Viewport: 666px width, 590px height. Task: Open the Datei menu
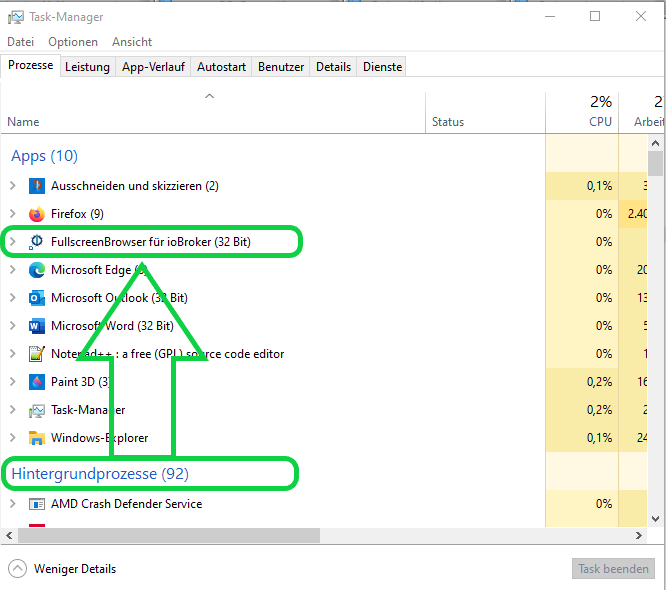[20, 42]
